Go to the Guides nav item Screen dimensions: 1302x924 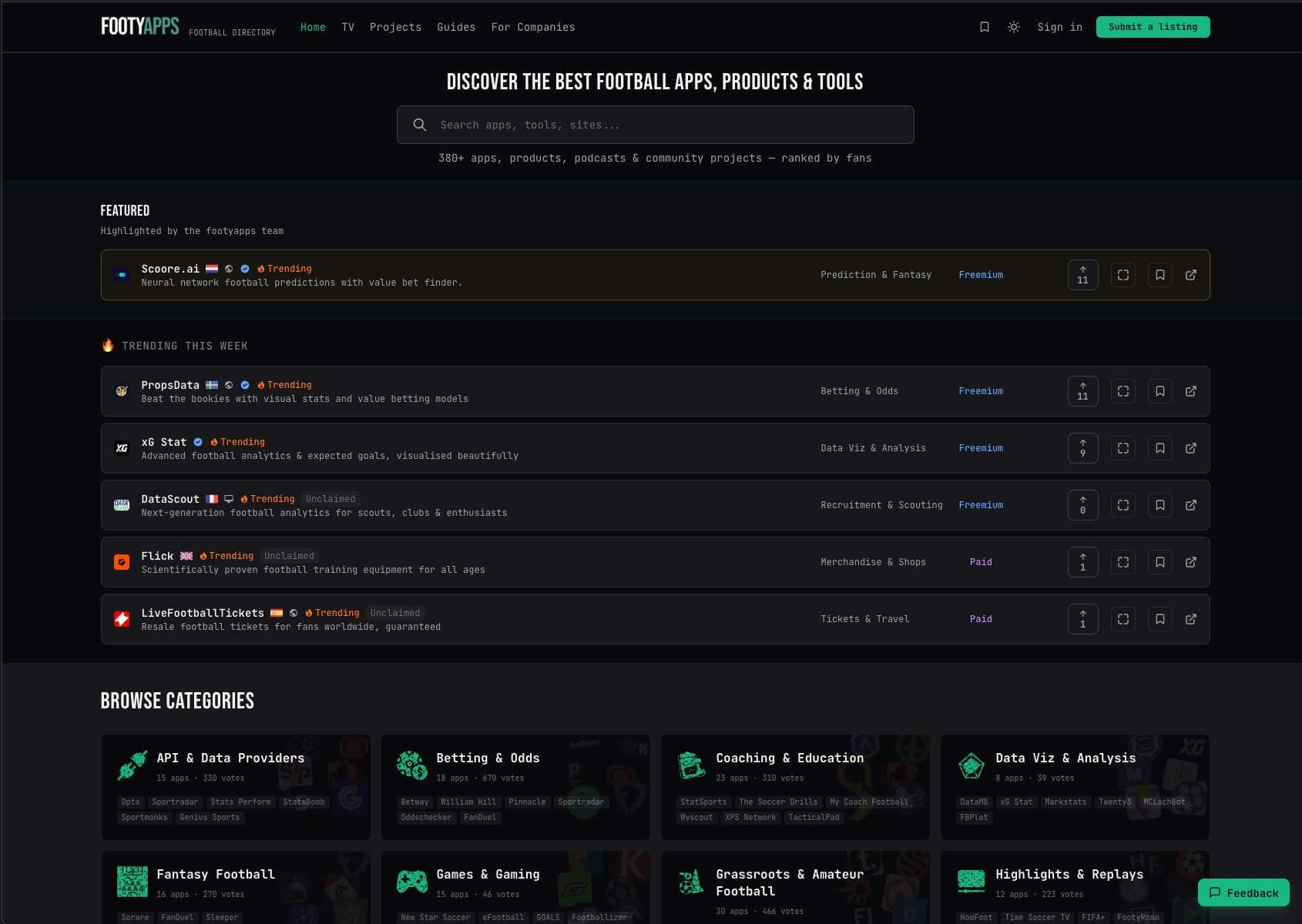(x=456, y=27)
